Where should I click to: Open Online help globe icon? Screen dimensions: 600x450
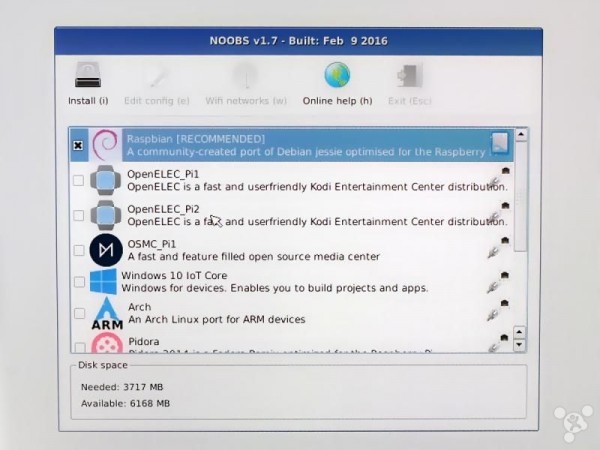click(x=337, y=76)
